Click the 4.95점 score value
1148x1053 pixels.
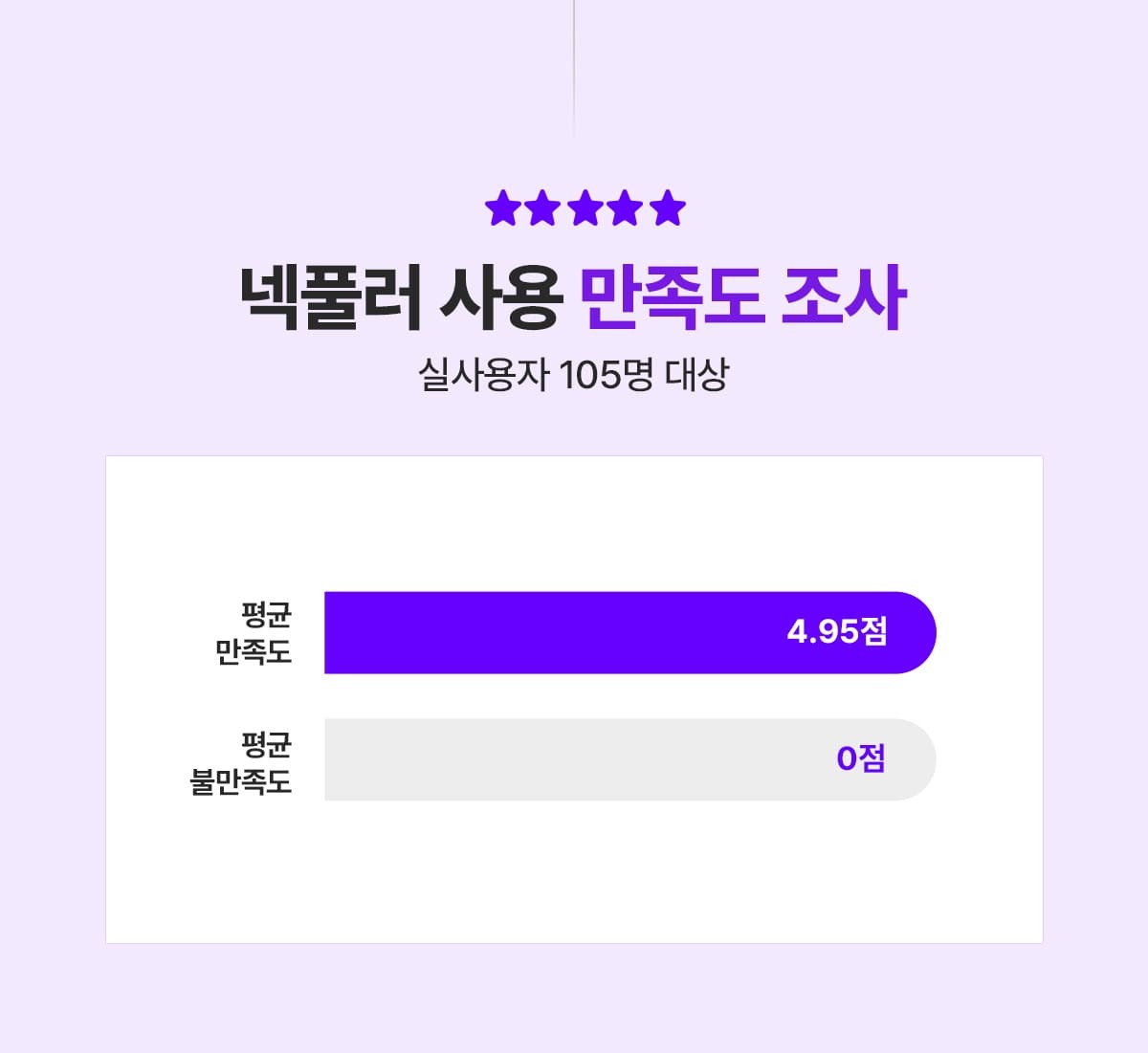[837, 632]
